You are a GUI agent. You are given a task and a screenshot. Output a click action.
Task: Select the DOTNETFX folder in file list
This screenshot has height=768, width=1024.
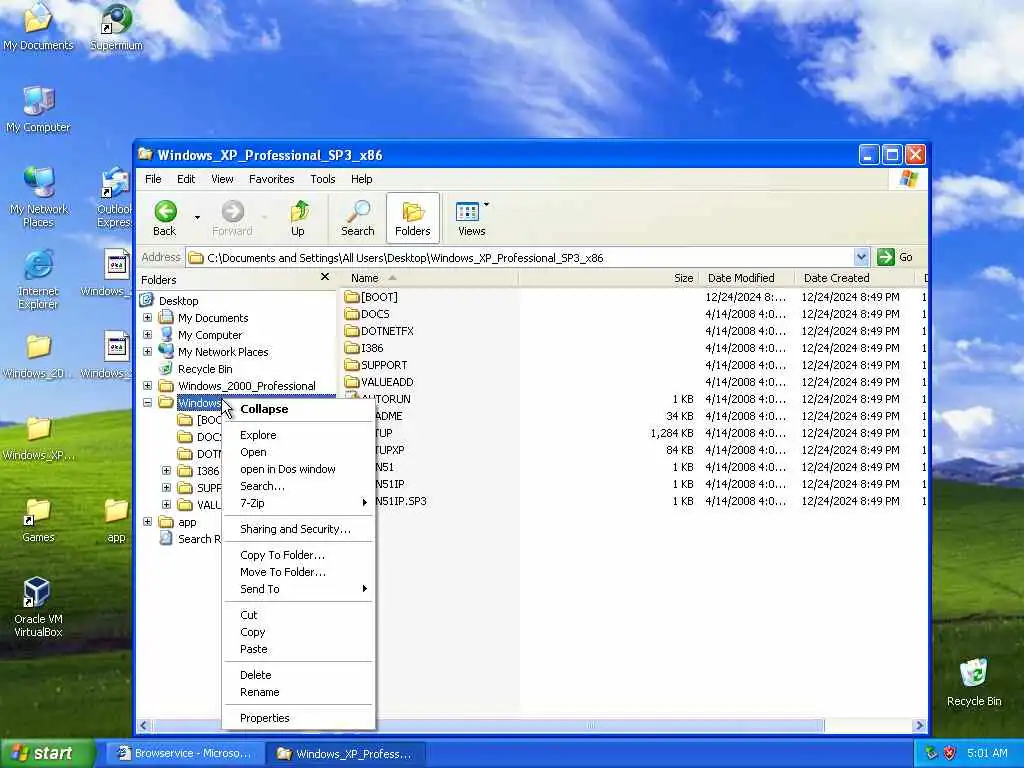[x=379, y=331]
